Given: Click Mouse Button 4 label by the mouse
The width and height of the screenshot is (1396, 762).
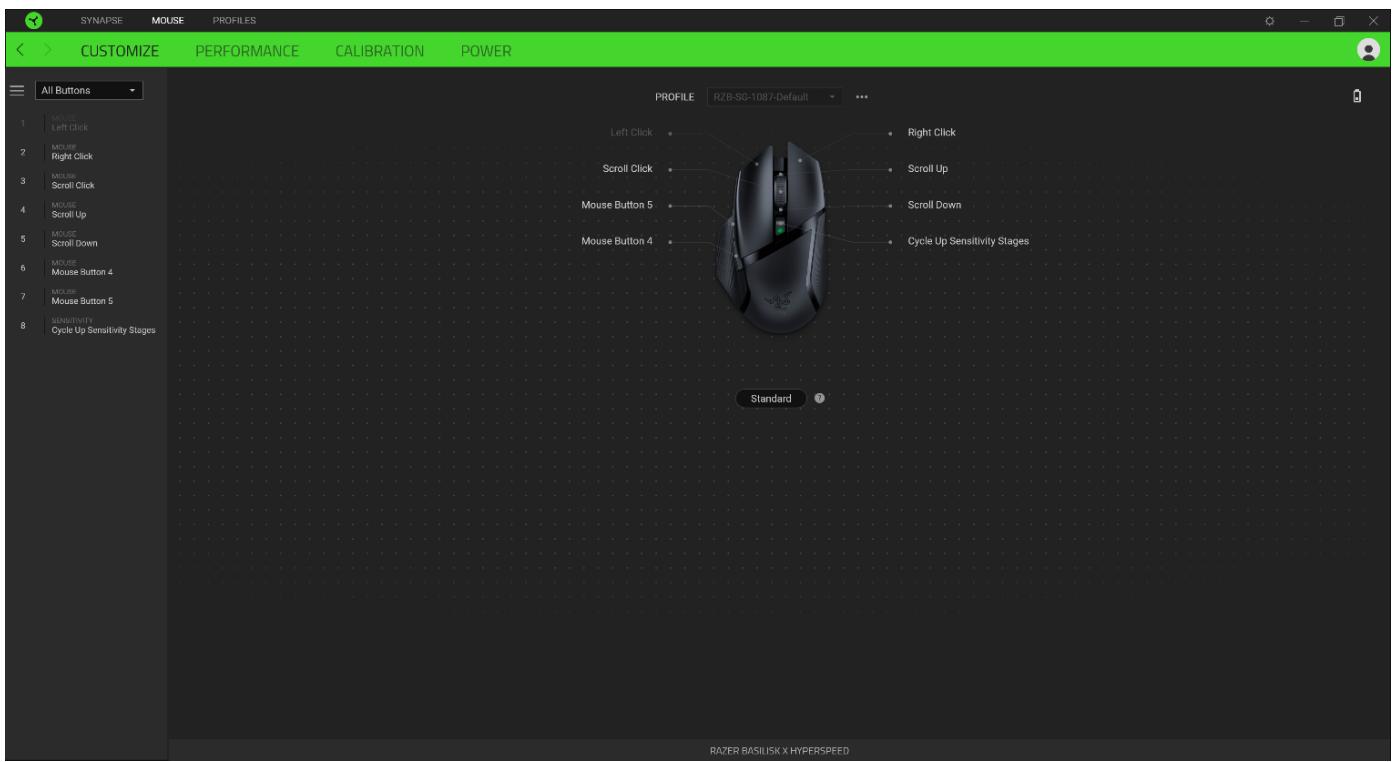Looking at the screenshot, I should tap(617, 241).
